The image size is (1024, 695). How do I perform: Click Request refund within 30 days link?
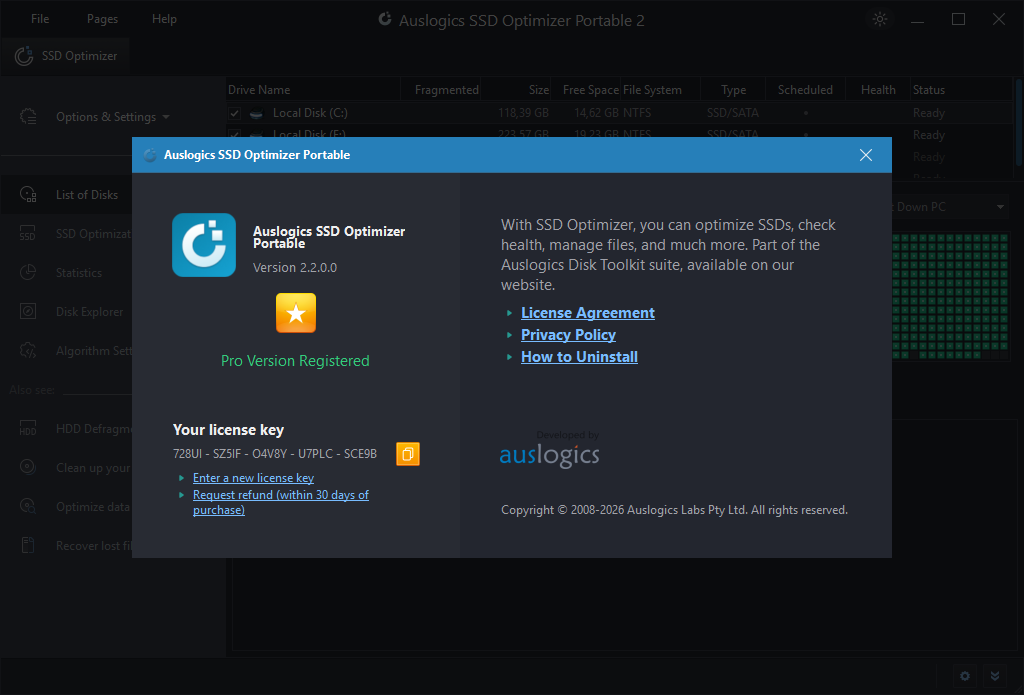pyautogui.click(x=281, y=502)
